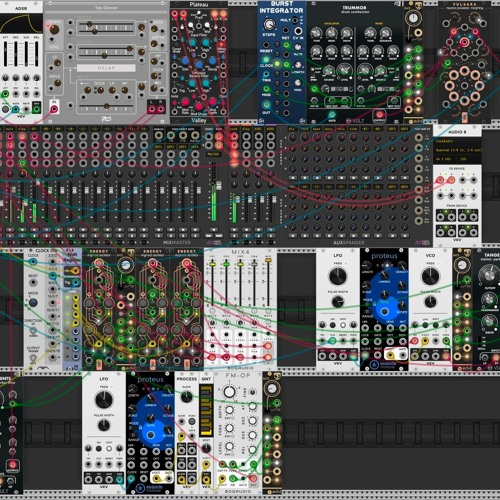Click the ADSR ENV output jack
Image resolution: width=500 pixels, height=500 pixels.
pos(36,108)
